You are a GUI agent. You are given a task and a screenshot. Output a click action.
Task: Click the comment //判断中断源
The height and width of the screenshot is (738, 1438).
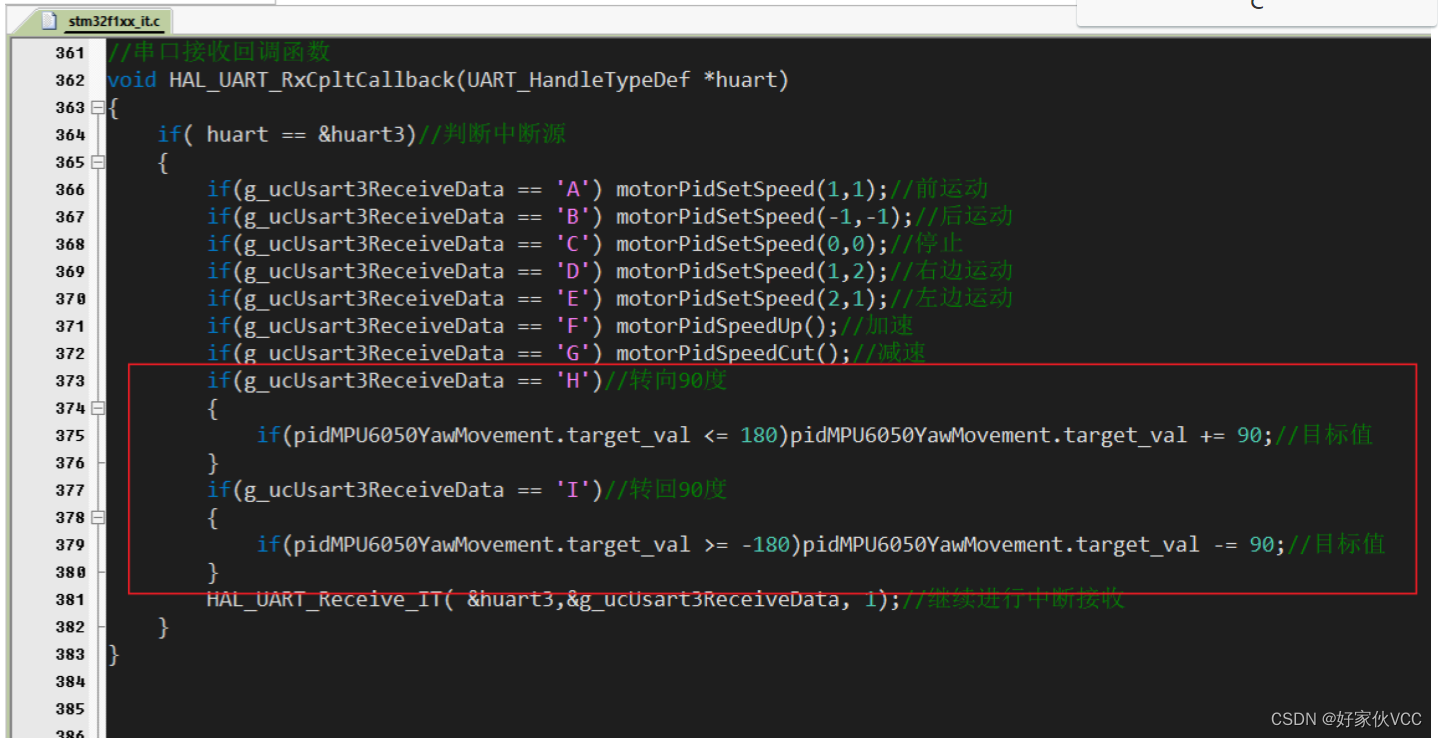(x=491, y=134)
